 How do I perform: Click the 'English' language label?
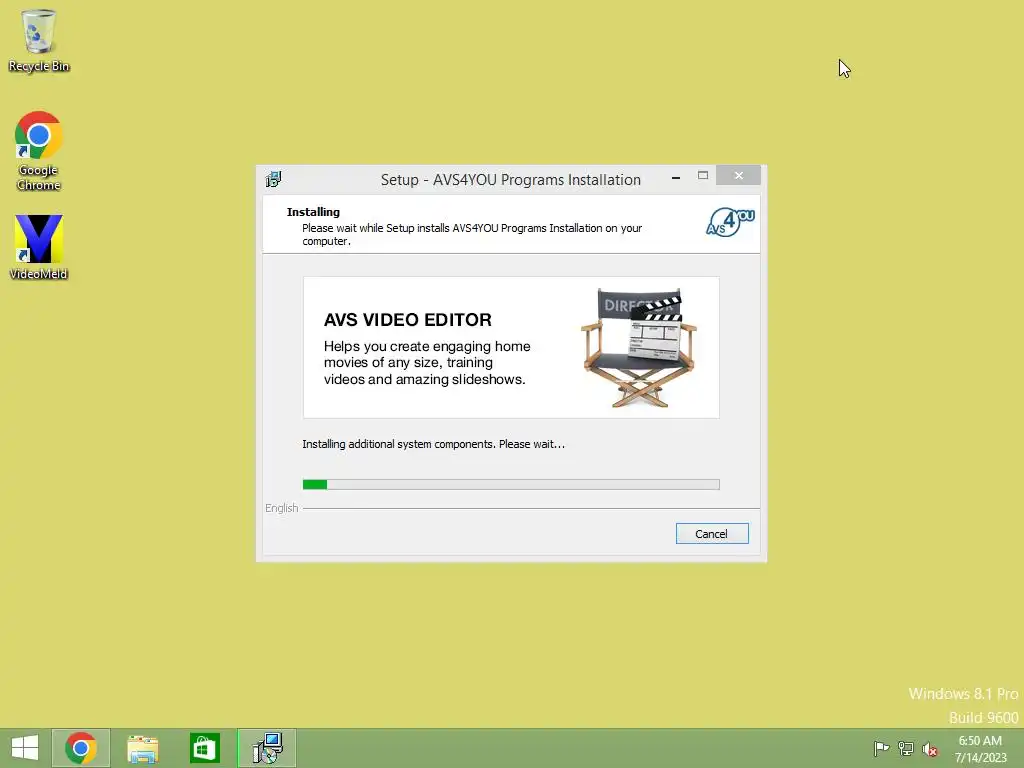[x=281, y=508]
